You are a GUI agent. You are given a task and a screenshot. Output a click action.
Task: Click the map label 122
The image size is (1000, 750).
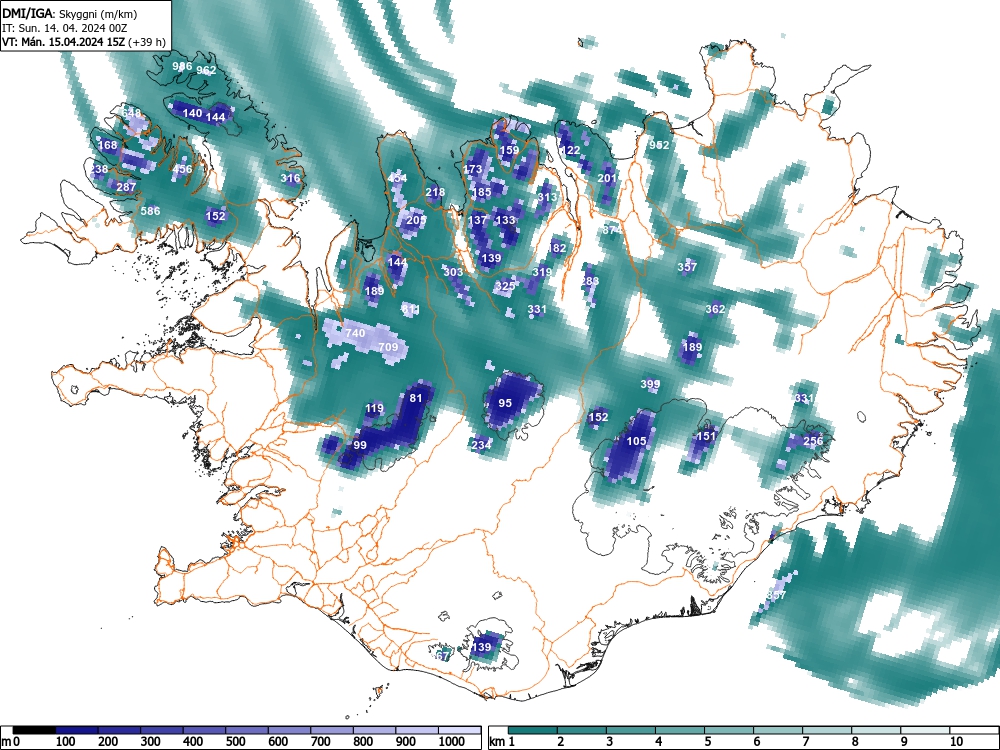[570, 151]
